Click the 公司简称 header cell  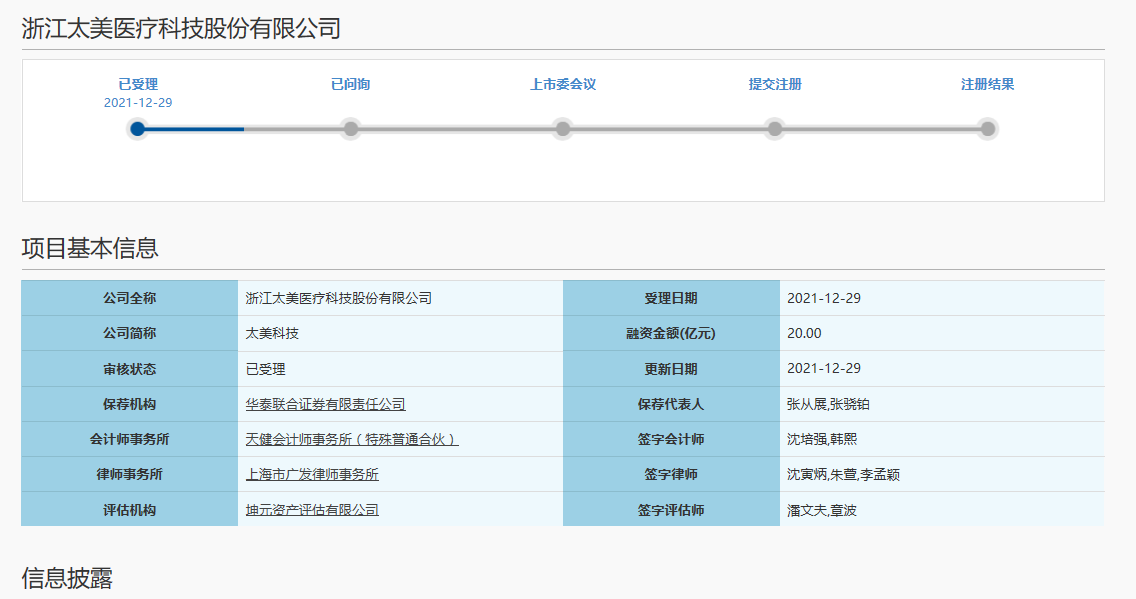click(130, 333)
